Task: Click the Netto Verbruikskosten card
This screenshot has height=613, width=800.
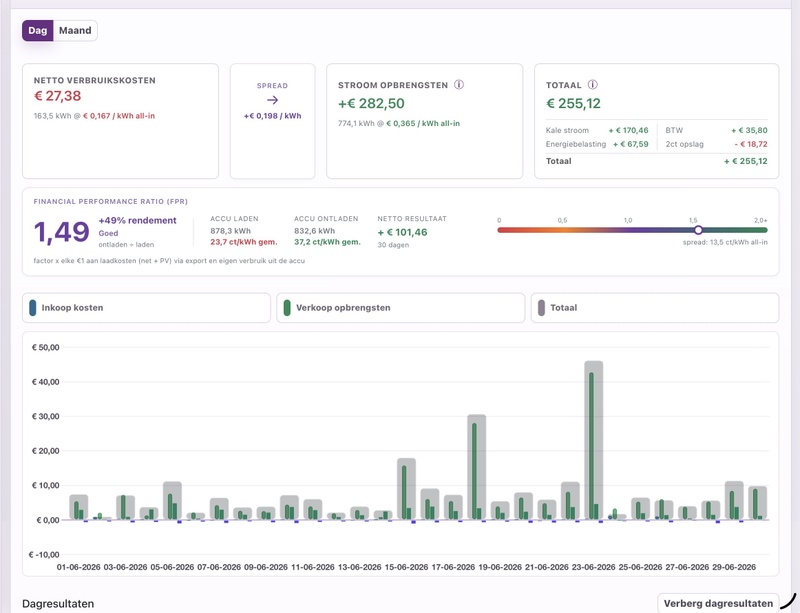Action: pyautogui.click(x=120, y=121)
